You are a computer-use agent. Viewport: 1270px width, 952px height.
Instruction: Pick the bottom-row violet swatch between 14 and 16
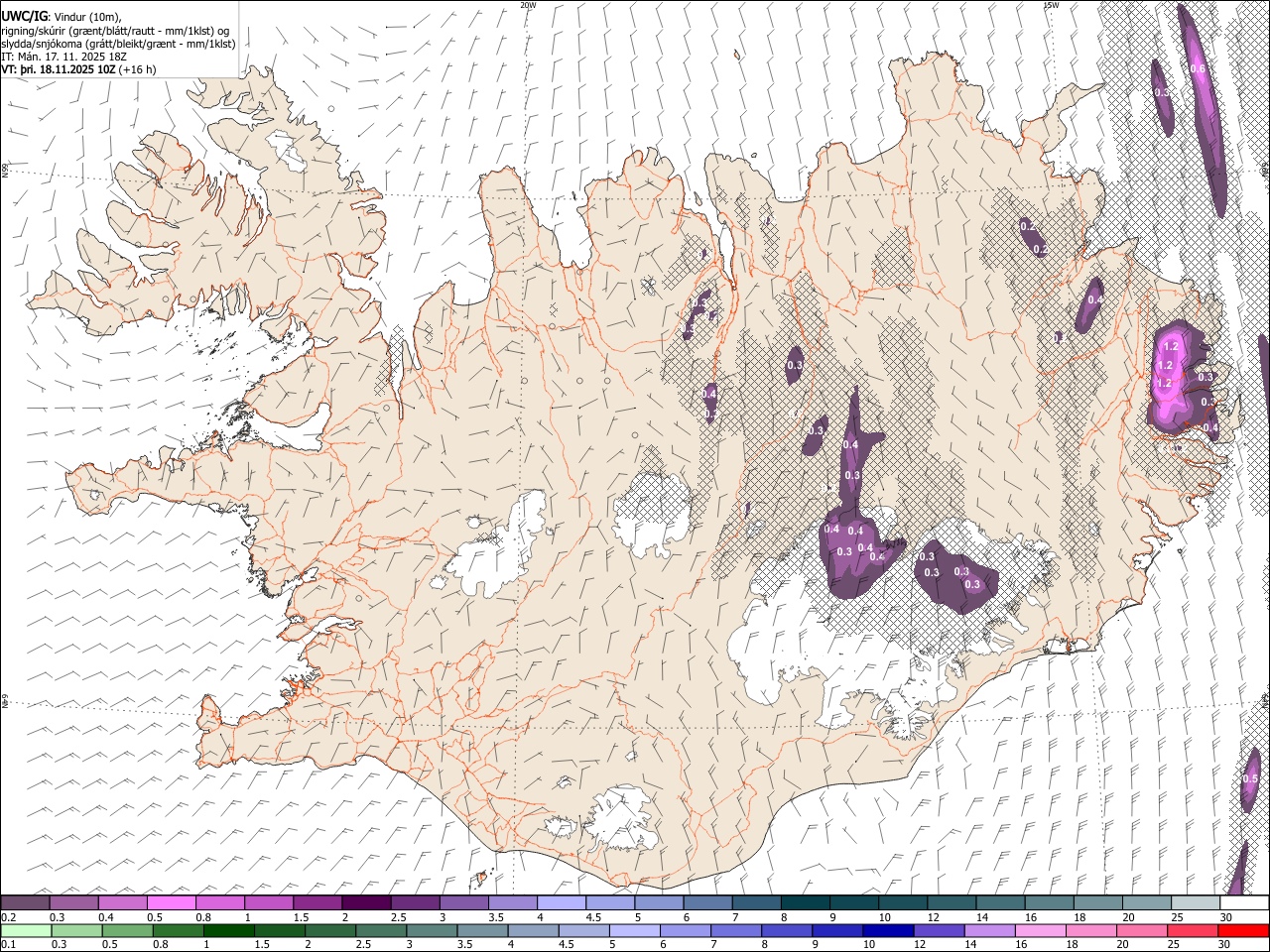tap(989, 930)
